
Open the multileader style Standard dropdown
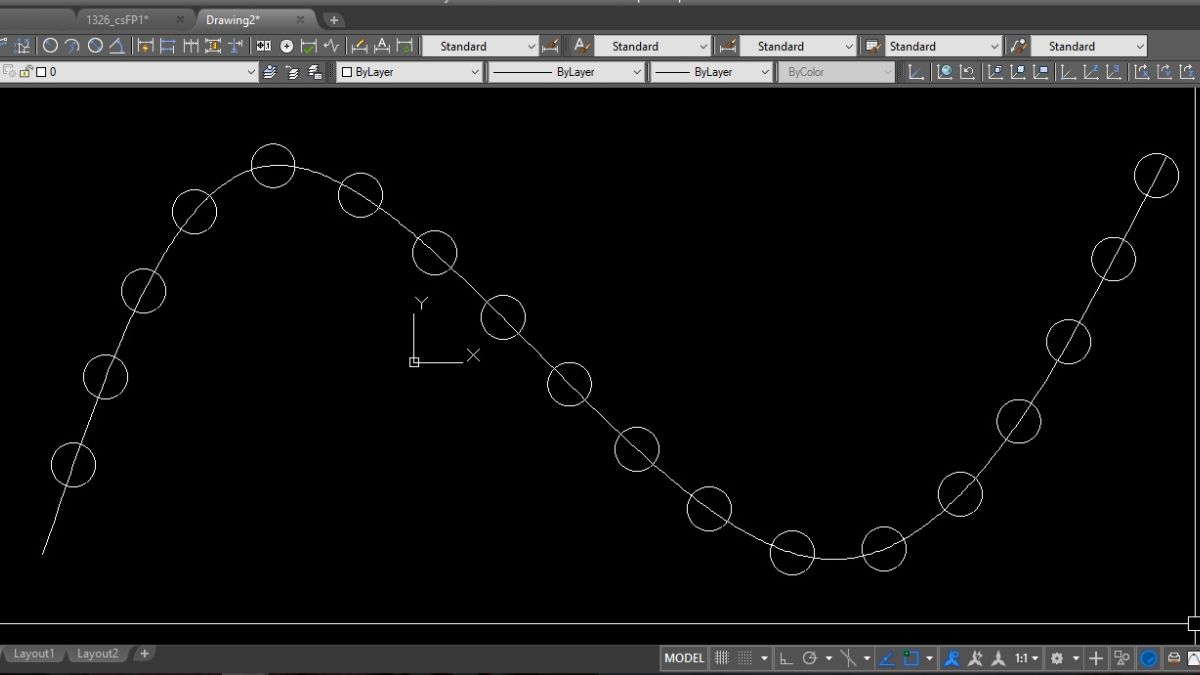coord(1089,46)
